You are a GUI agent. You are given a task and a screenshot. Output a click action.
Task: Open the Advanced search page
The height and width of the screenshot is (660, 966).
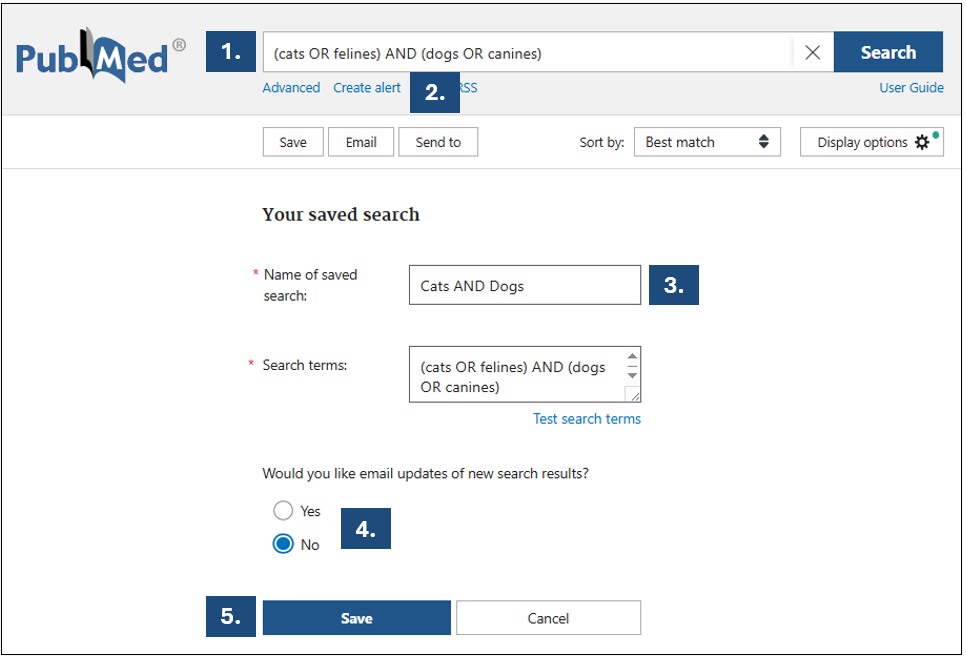pyautogui.click(x=291, y=88)
